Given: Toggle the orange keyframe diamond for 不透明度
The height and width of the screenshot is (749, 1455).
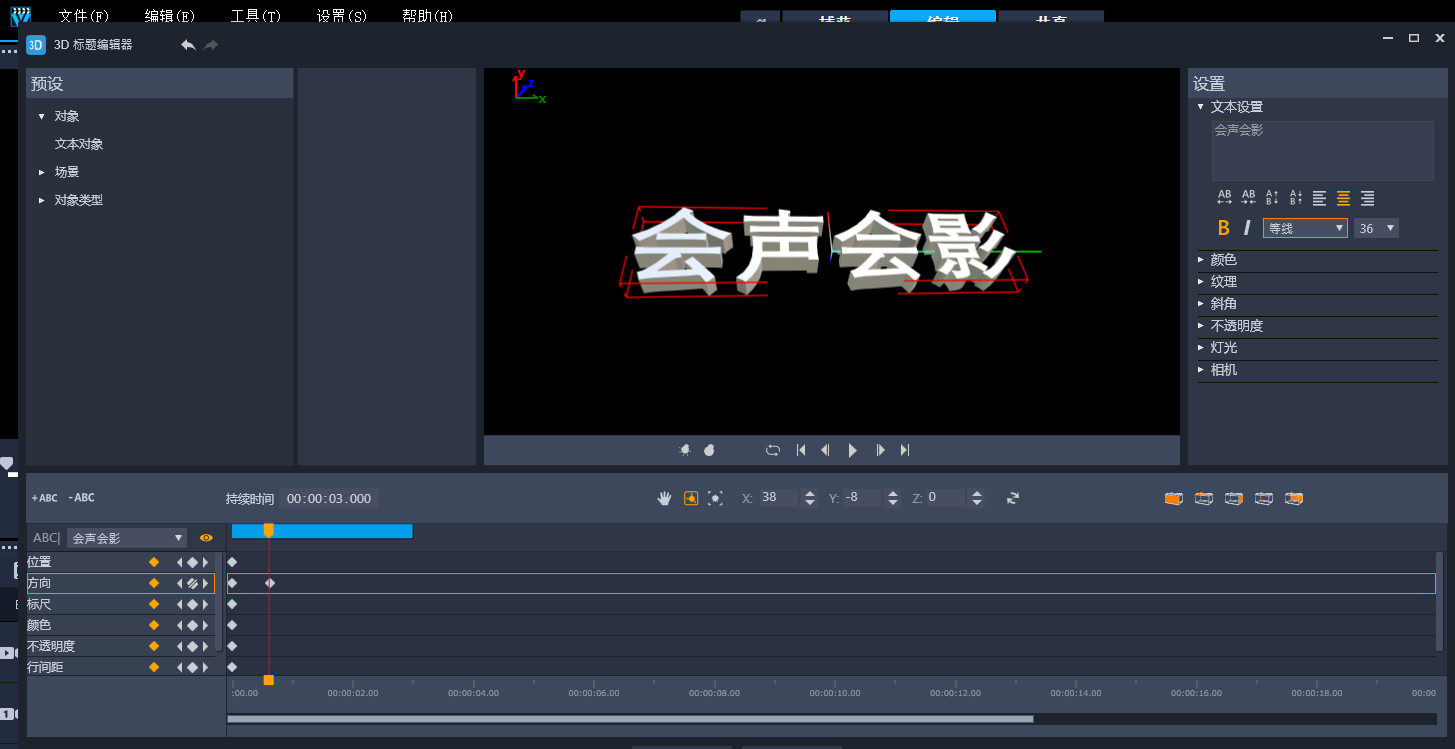Looking at the screenshot, I should pyautogui.click(x=154, y=646).
